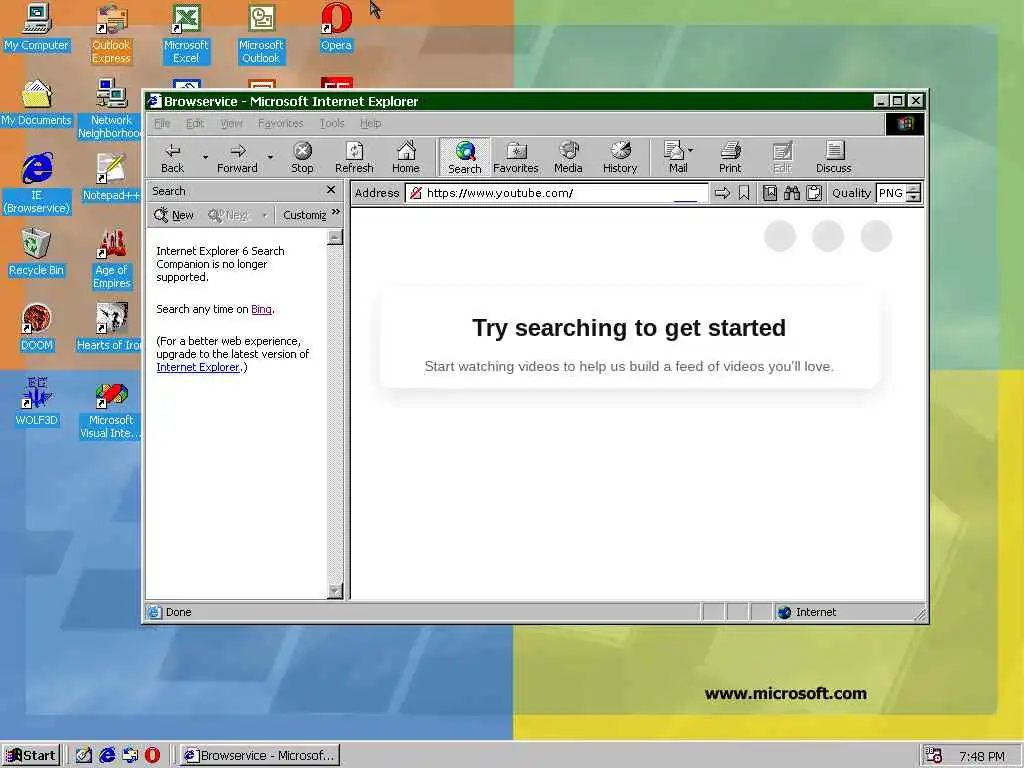
Task: Open the History toolbar button
Action: coord(620,157)
